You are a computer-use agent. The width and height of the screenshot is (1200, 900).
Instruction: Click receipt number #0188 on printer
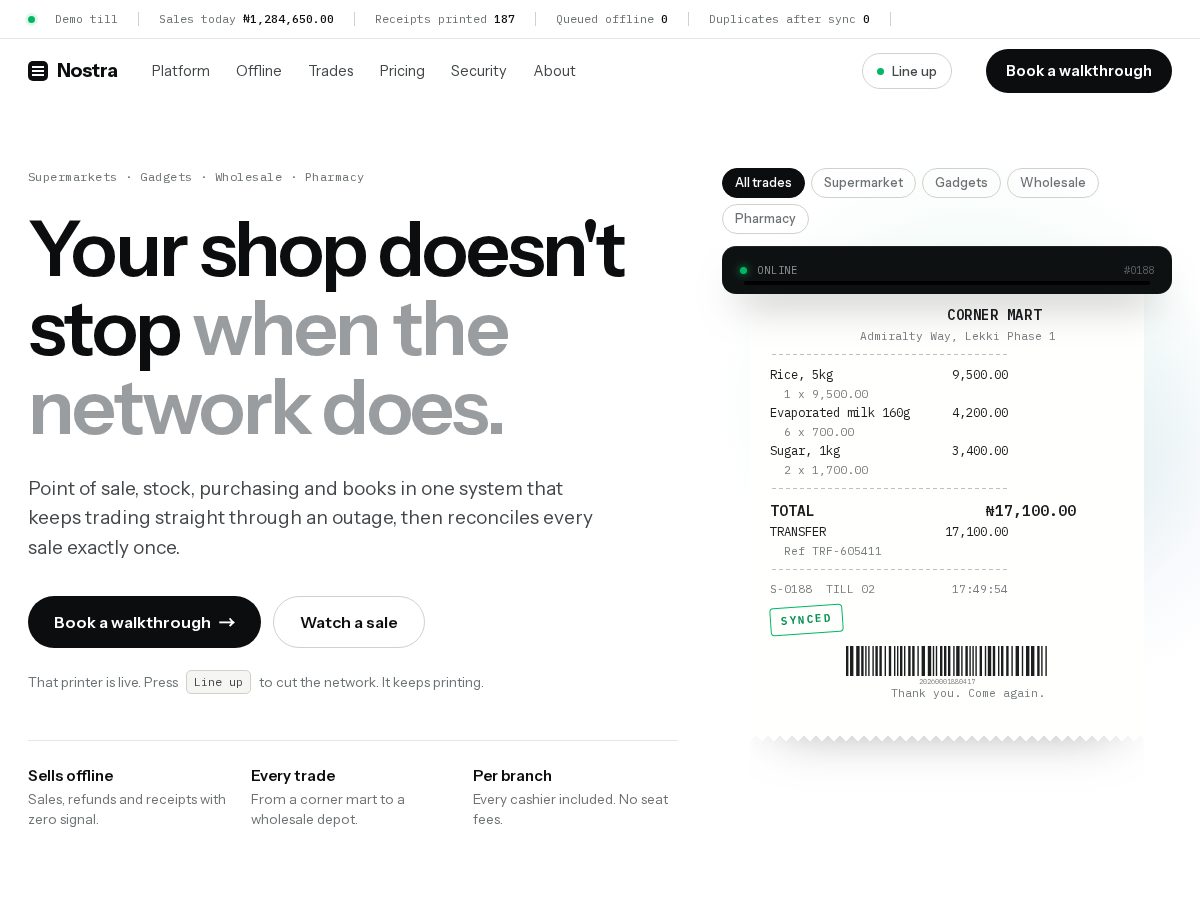point(1139,270)
